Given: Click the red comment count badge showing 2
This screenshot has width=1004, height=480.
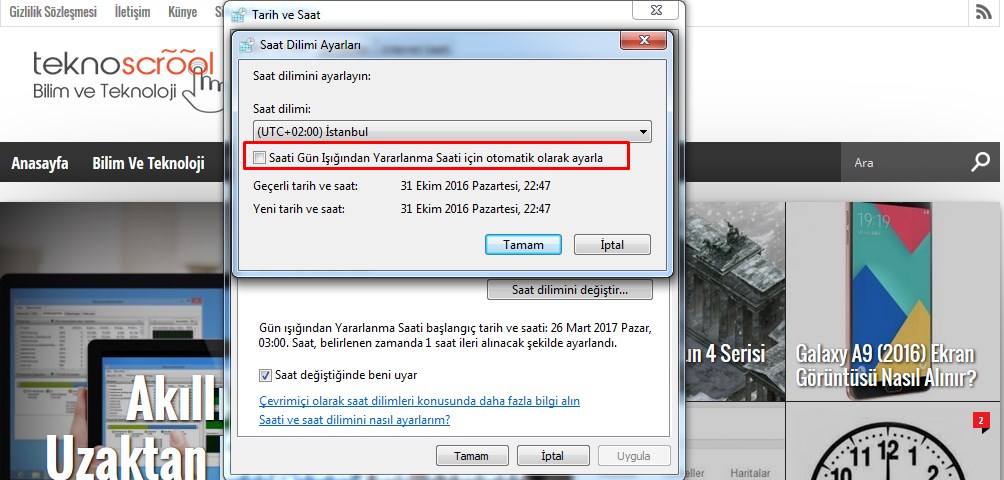Looking at the screenshot, I should tap(981, 420).
